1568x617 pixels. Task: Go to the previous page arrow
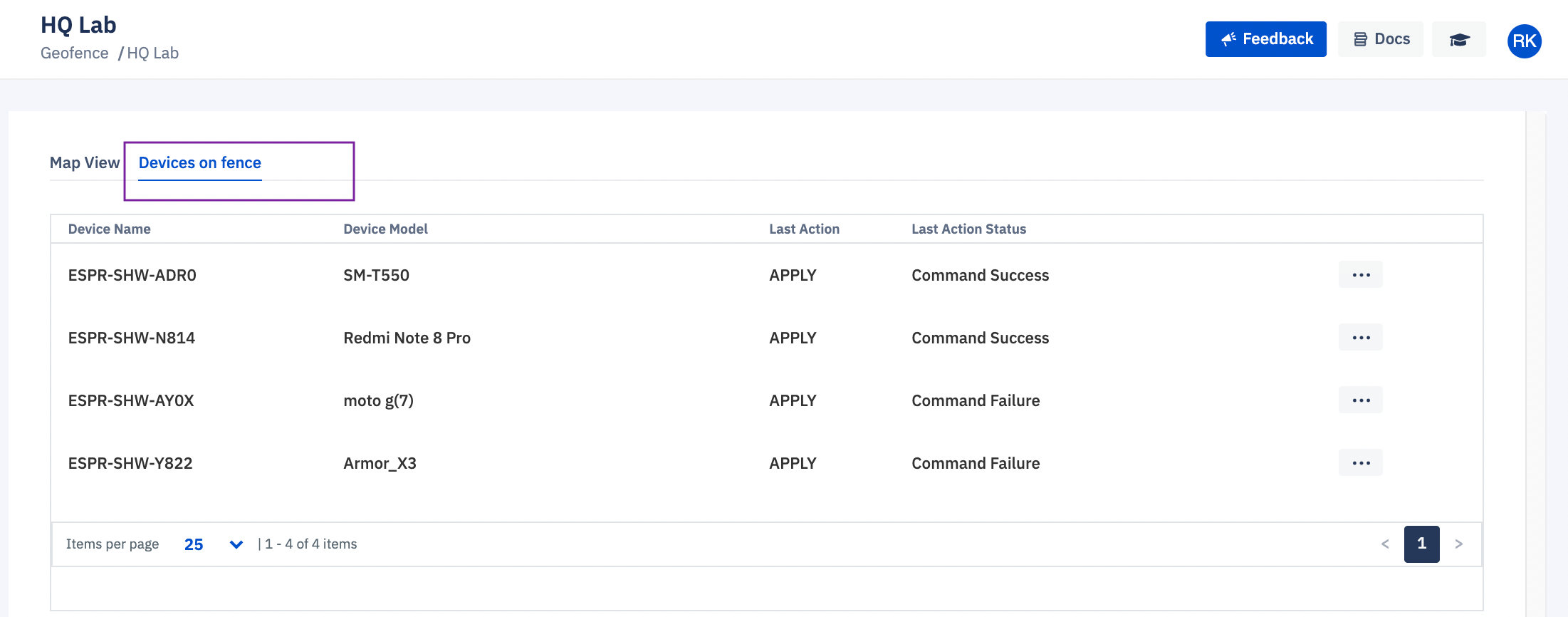pos(1385,544)
